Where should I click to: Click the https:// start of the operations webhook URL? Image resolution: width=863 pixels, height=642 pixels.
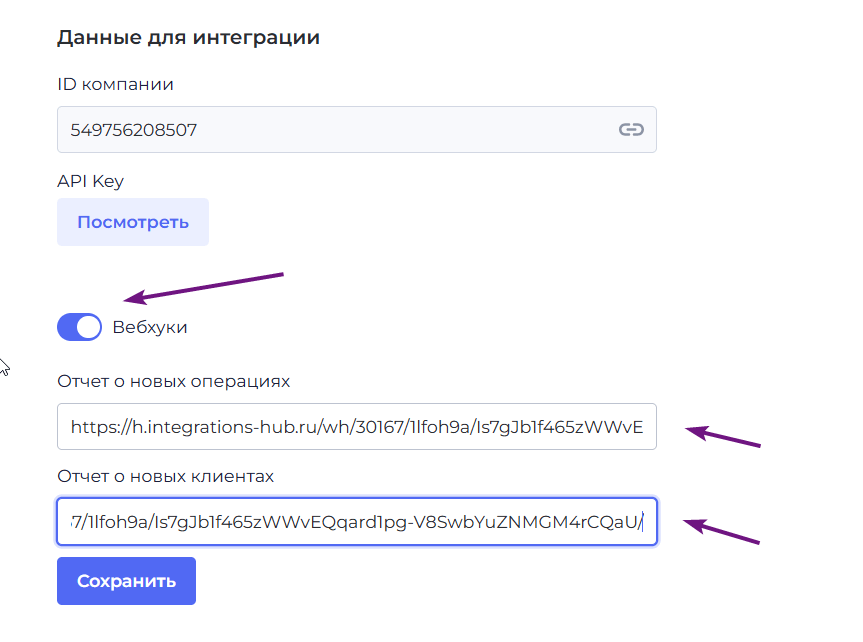pyautogui.click(x=101, y=427)
